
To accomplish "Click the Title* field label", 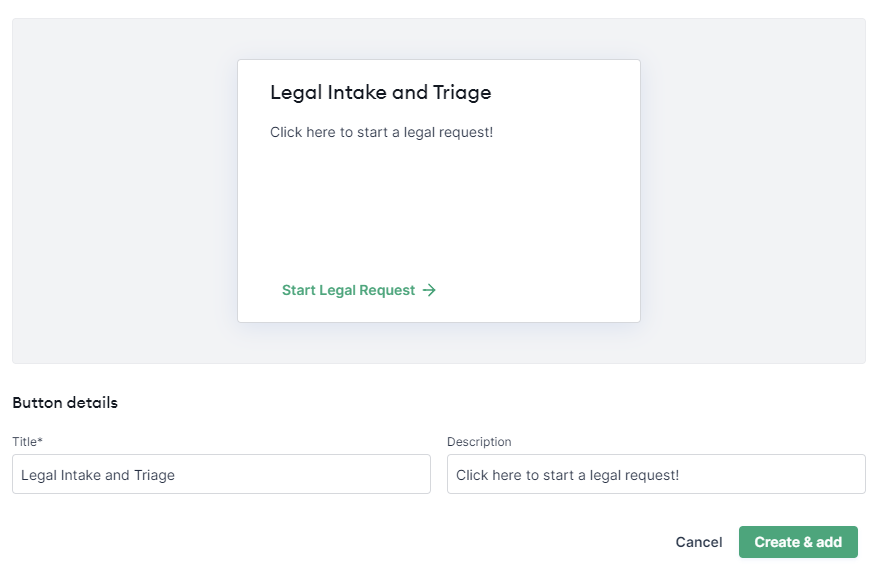I will tap(27, 442).
